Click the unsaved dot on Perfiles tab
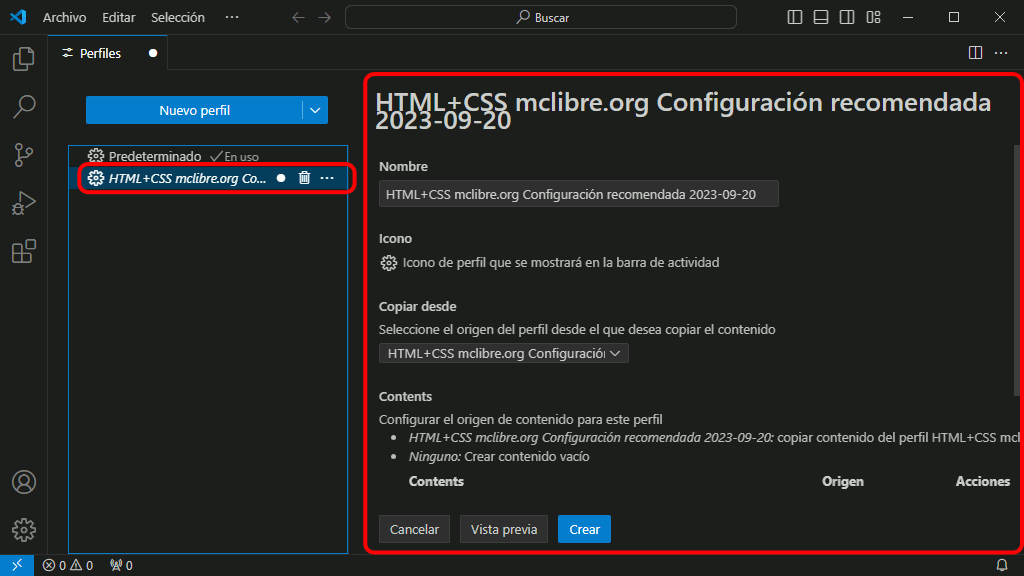The image size is (1024, 576). (153, 53)
